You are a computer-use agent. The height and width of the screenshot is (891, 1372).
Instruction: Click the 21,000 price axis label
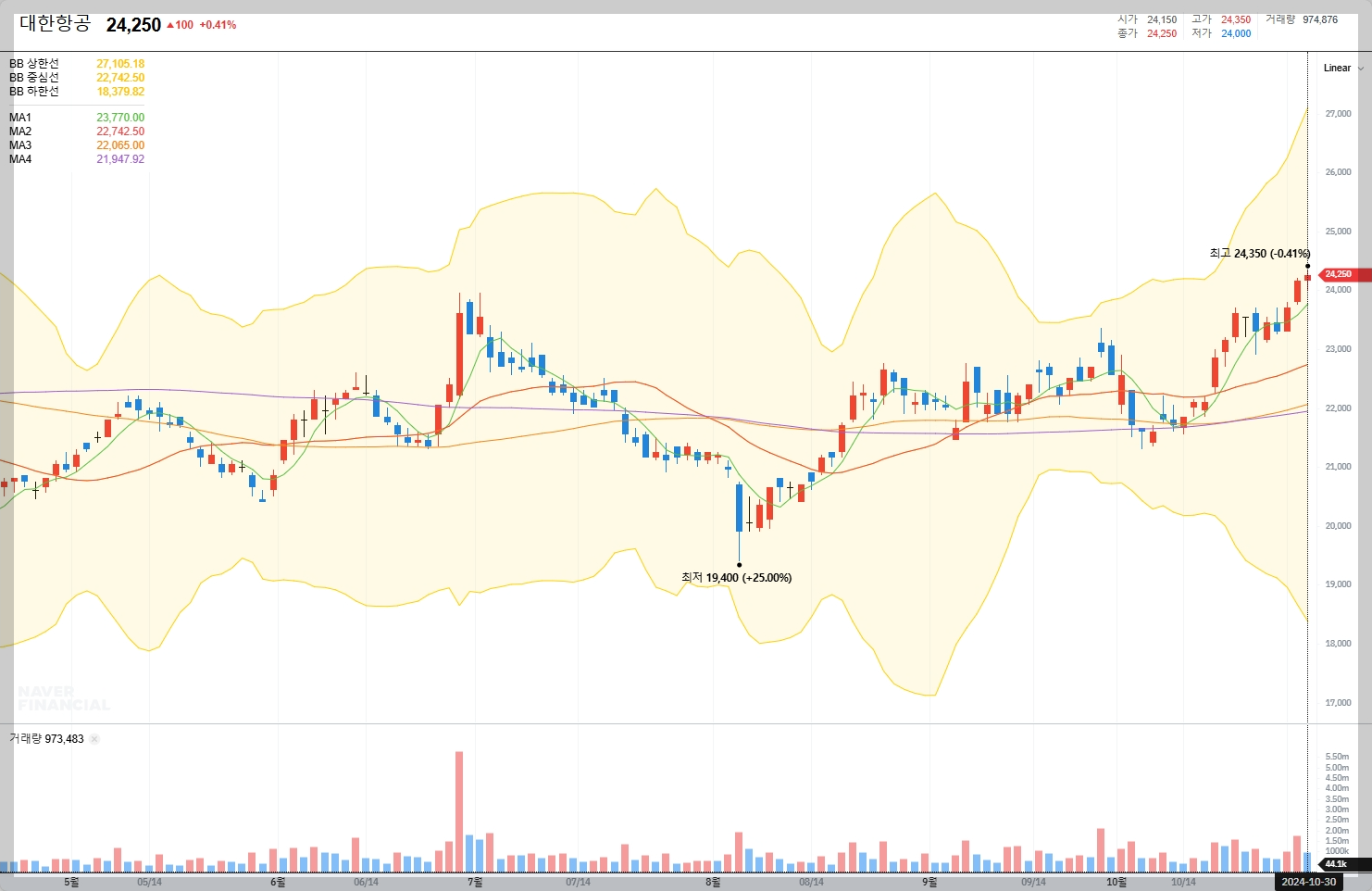tap(1338, 467)
